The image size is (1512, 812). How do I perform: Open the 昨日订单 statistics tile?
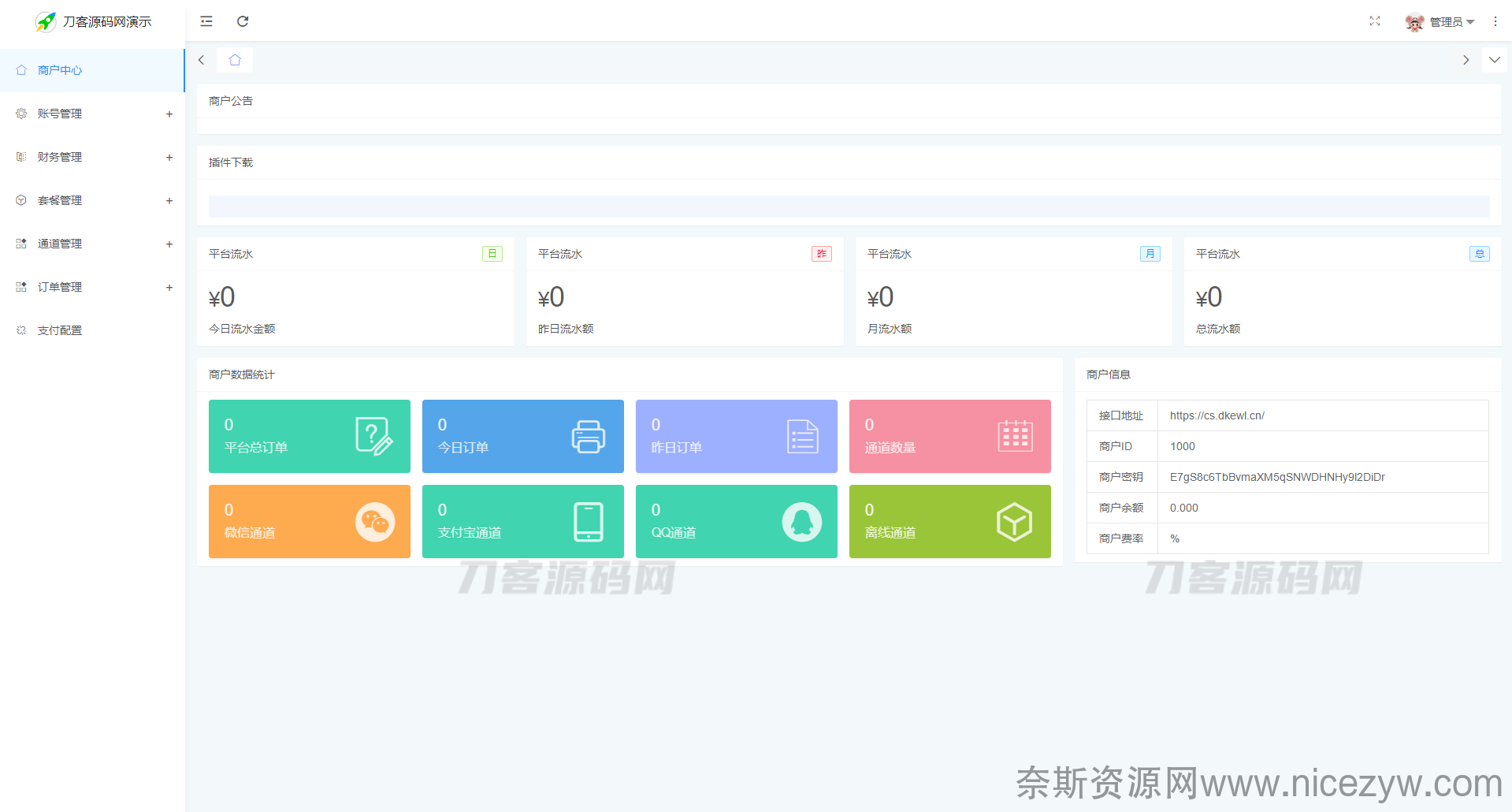[x=737, y=436]
